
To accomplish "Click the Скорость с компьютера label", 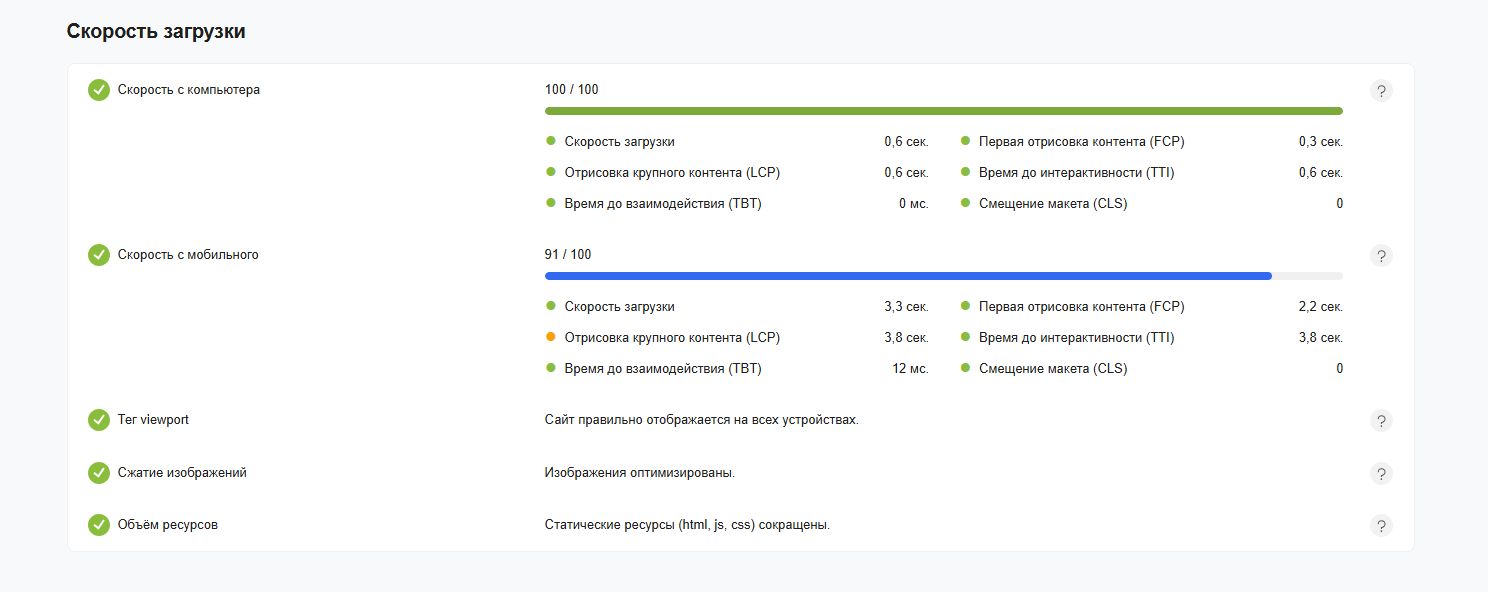I will 189,90.
